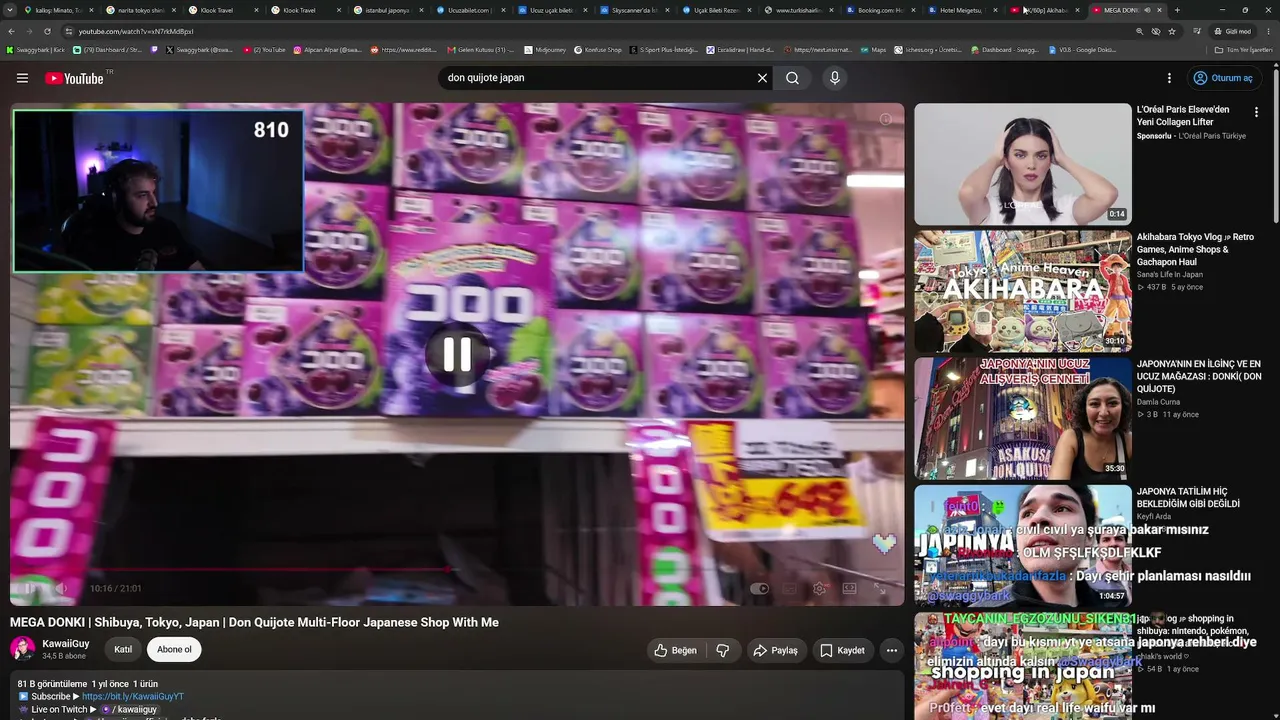Open the KawaiiGuy channel avatar

click(x=22, y=649)
